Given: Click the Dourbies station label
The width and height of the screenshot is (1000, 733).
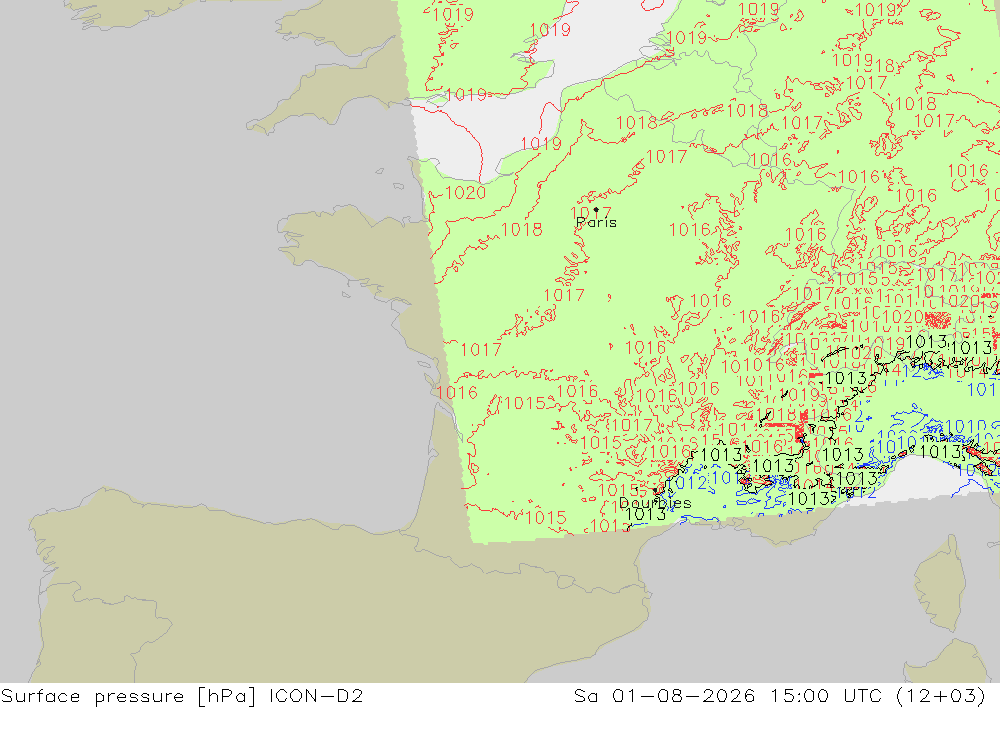Looking at the screenshot, I should tap(655, 503).
